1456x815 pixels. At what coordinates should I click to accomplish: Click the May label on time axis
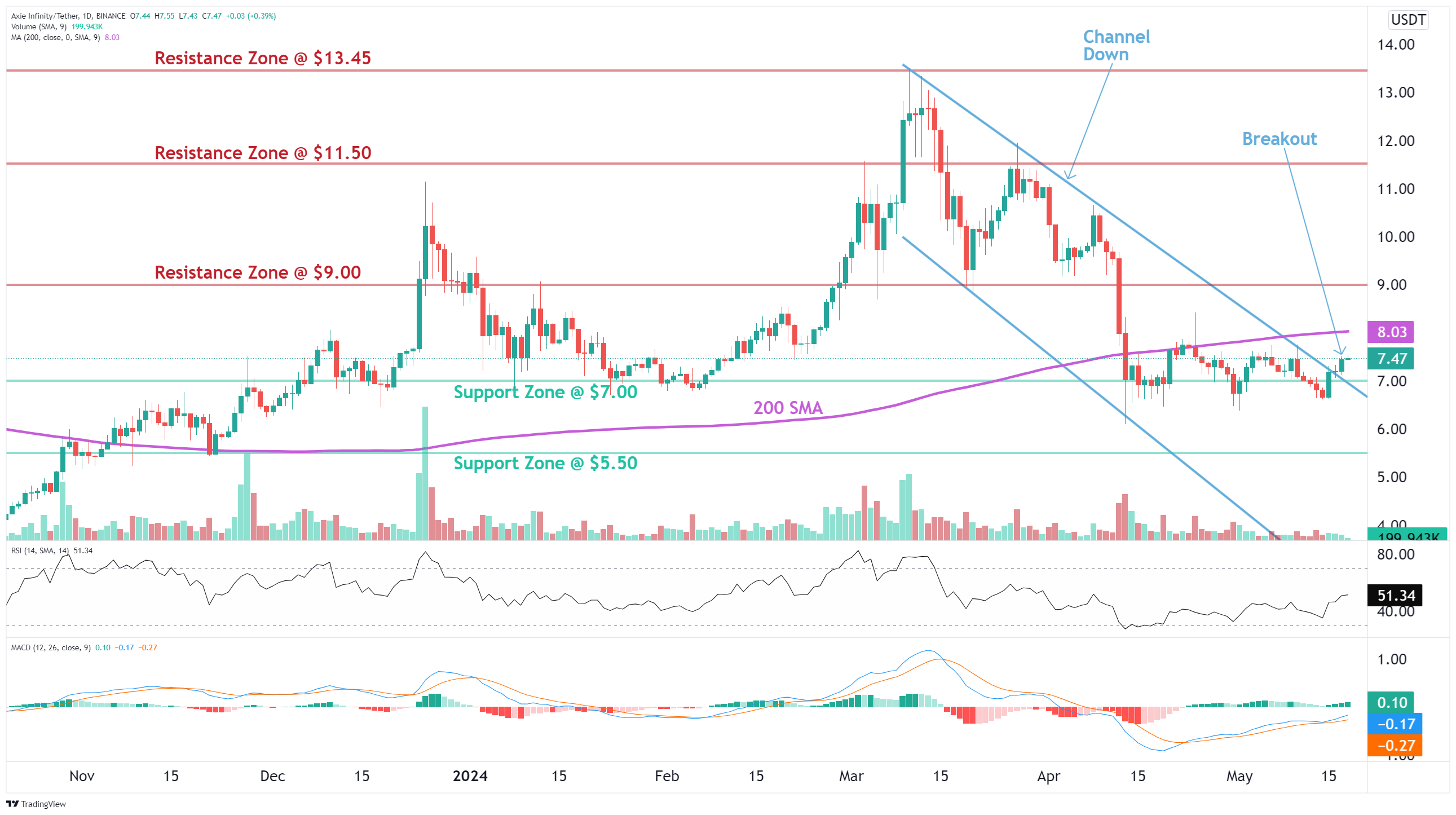[1239, 776]
